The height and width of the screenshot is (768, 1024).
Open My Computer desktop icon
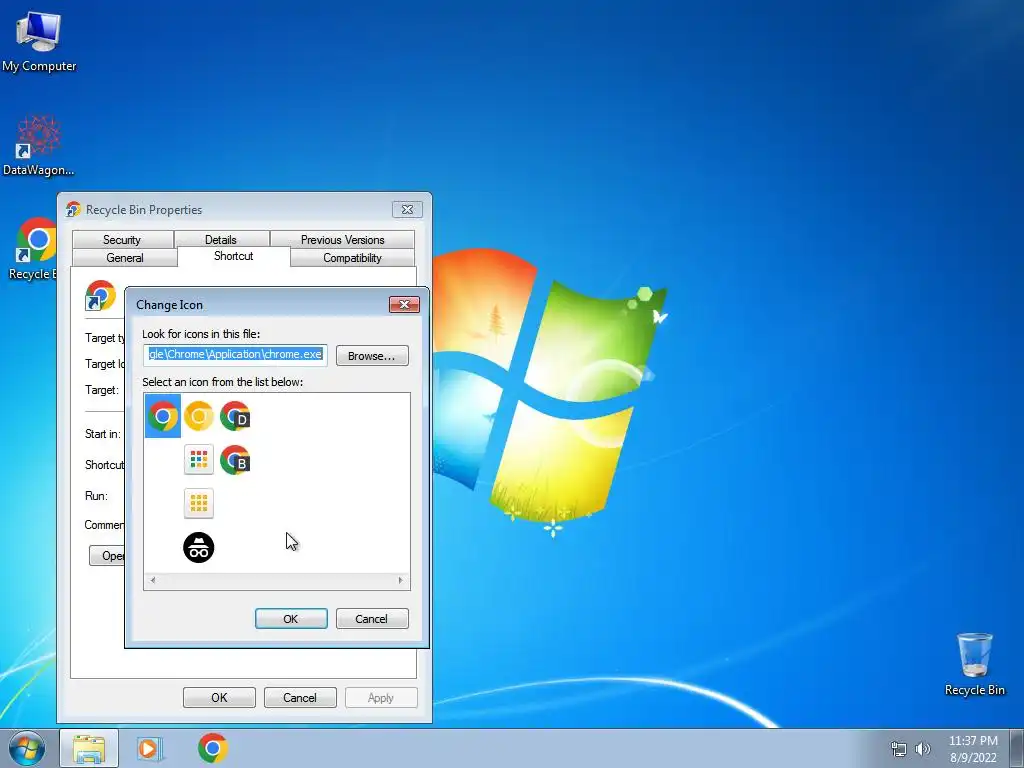point(39,40)
